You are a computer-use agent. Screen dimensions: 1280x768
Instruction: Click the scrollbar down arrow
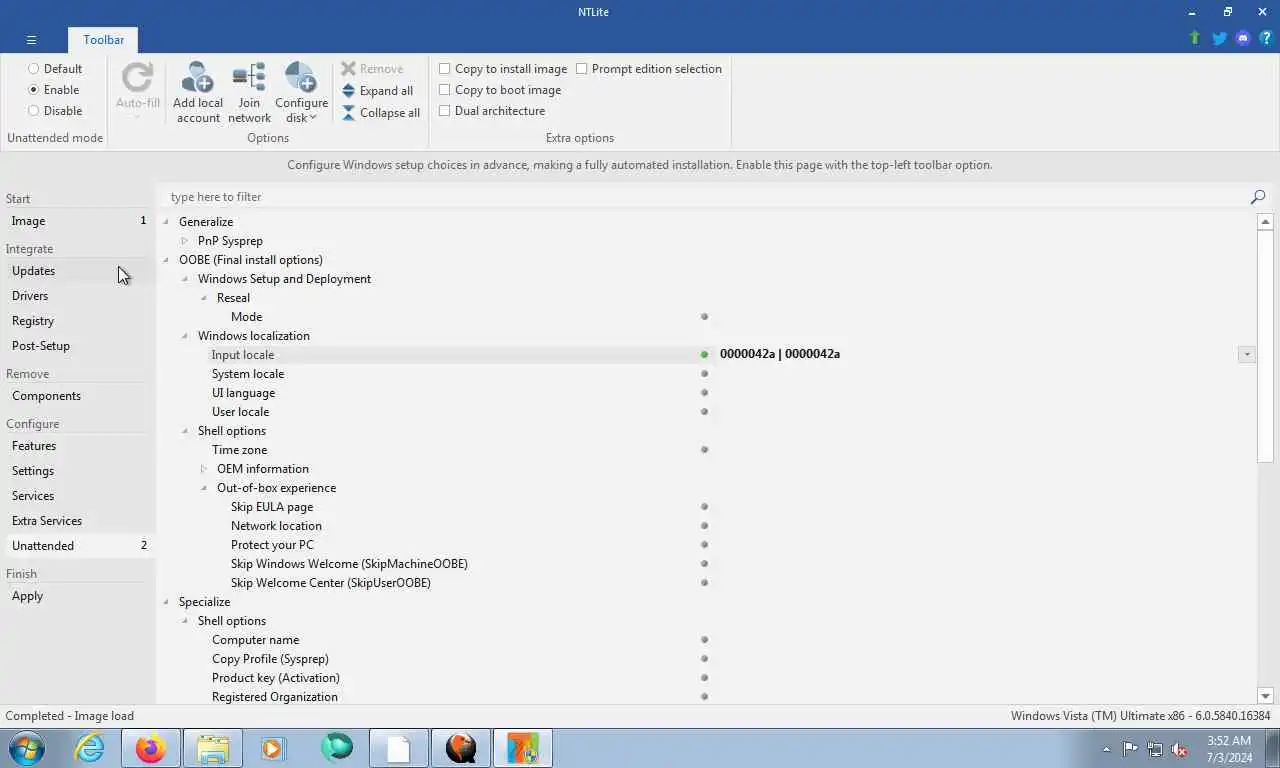tap(1265, 696)
